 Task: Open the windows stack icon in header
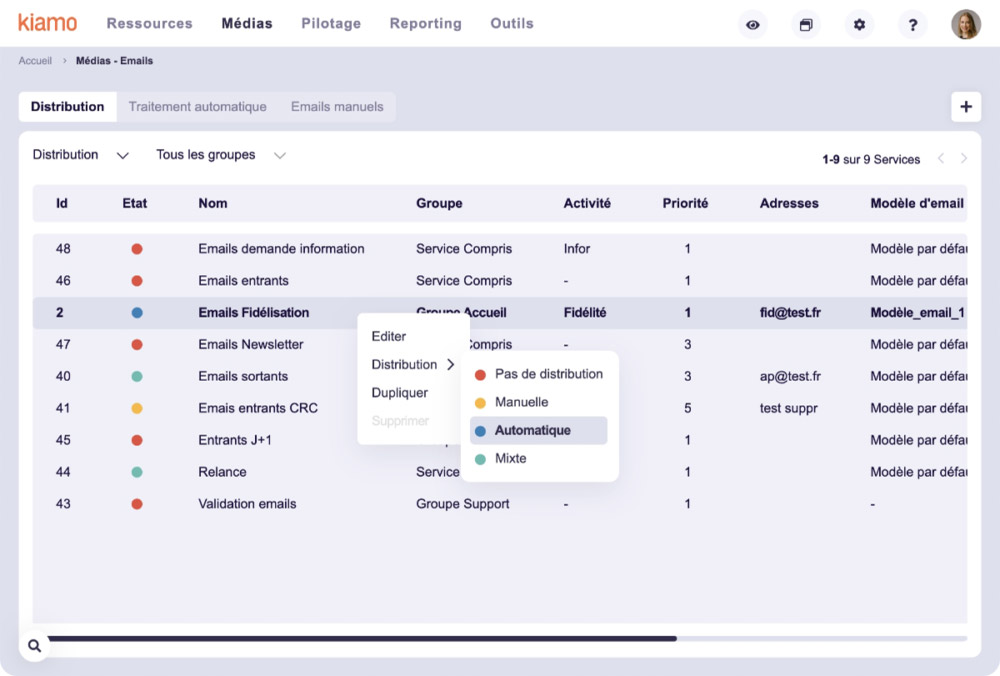(x=806, y=25)
